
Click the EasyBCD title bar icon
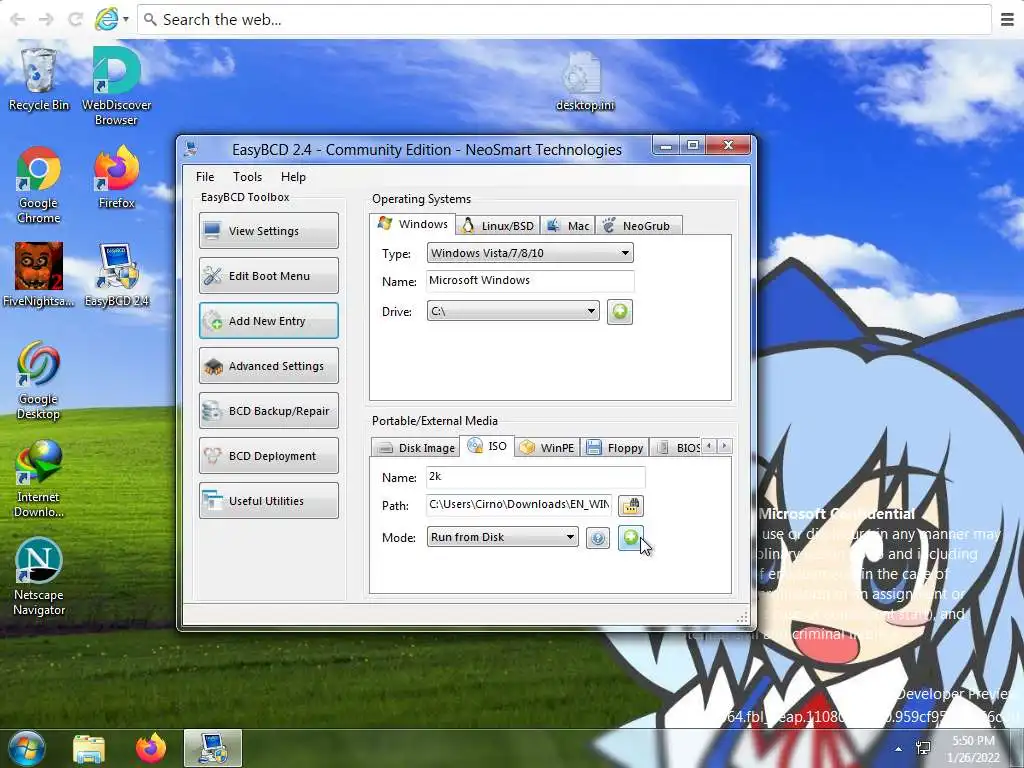(x=191, y=149)
